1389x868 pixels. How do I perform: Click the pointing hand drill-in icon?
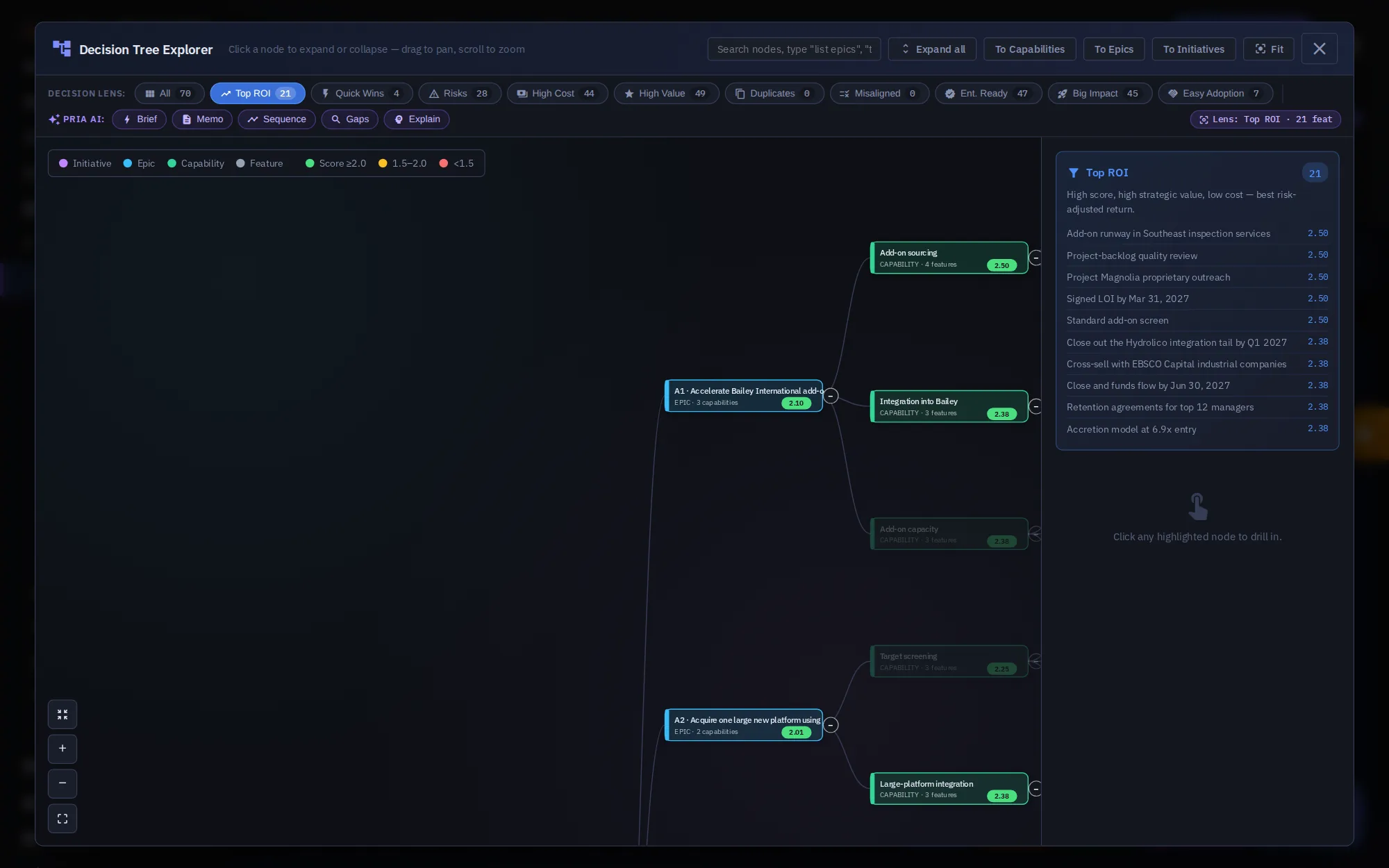coord(1197,507)
